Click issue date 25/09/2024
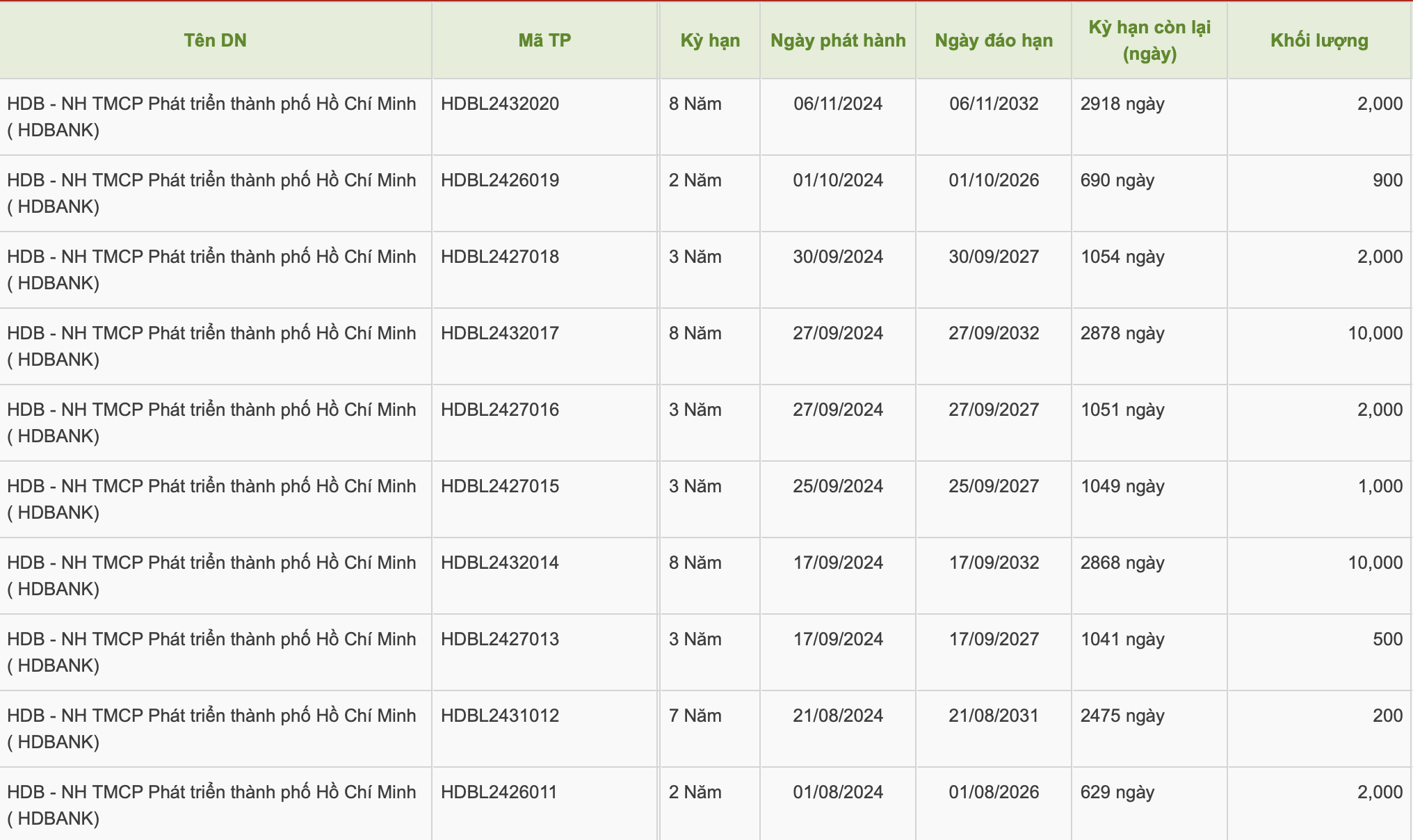 coord(838,486)
